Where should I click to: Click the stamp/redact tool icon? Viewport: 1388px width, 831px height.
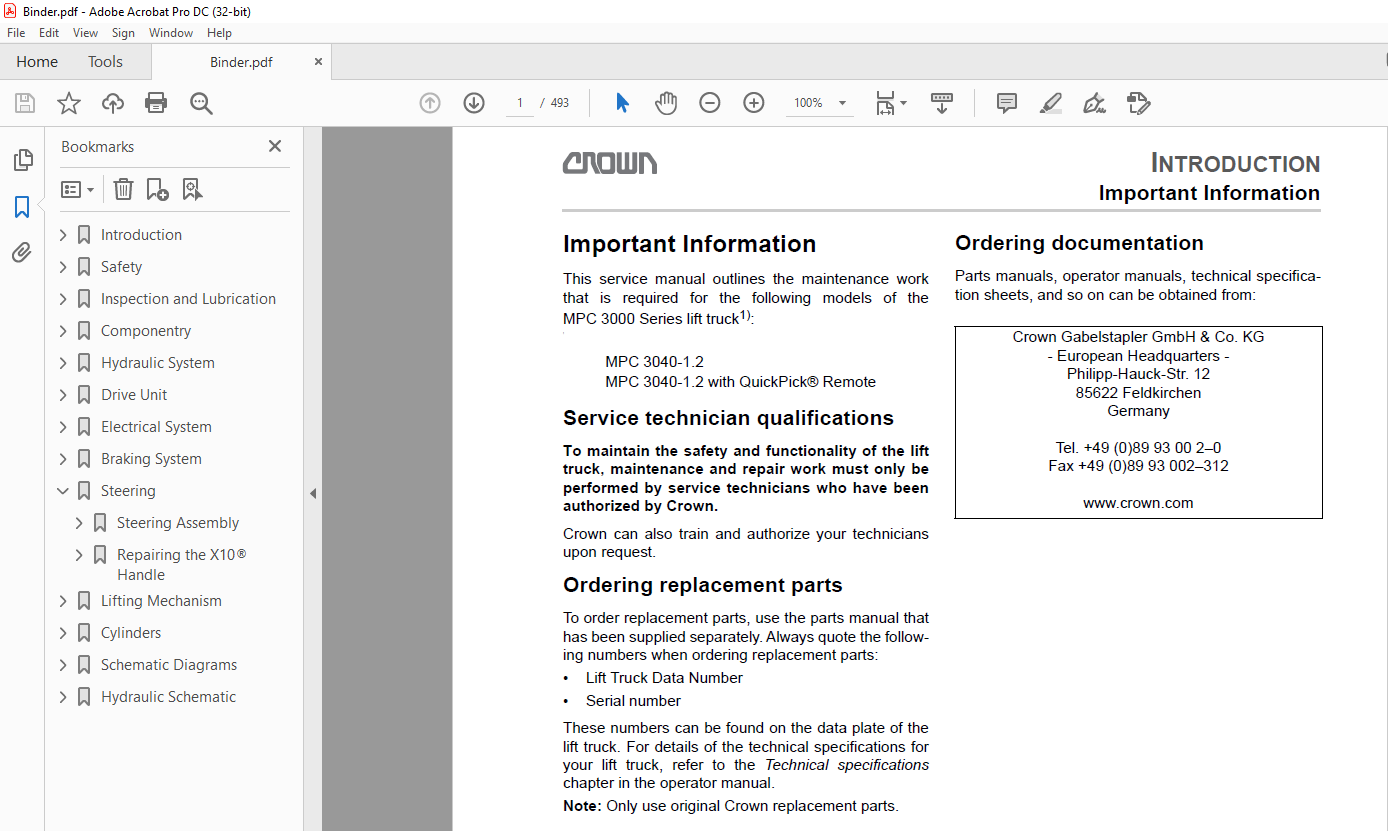click(x=1138, y=103)
